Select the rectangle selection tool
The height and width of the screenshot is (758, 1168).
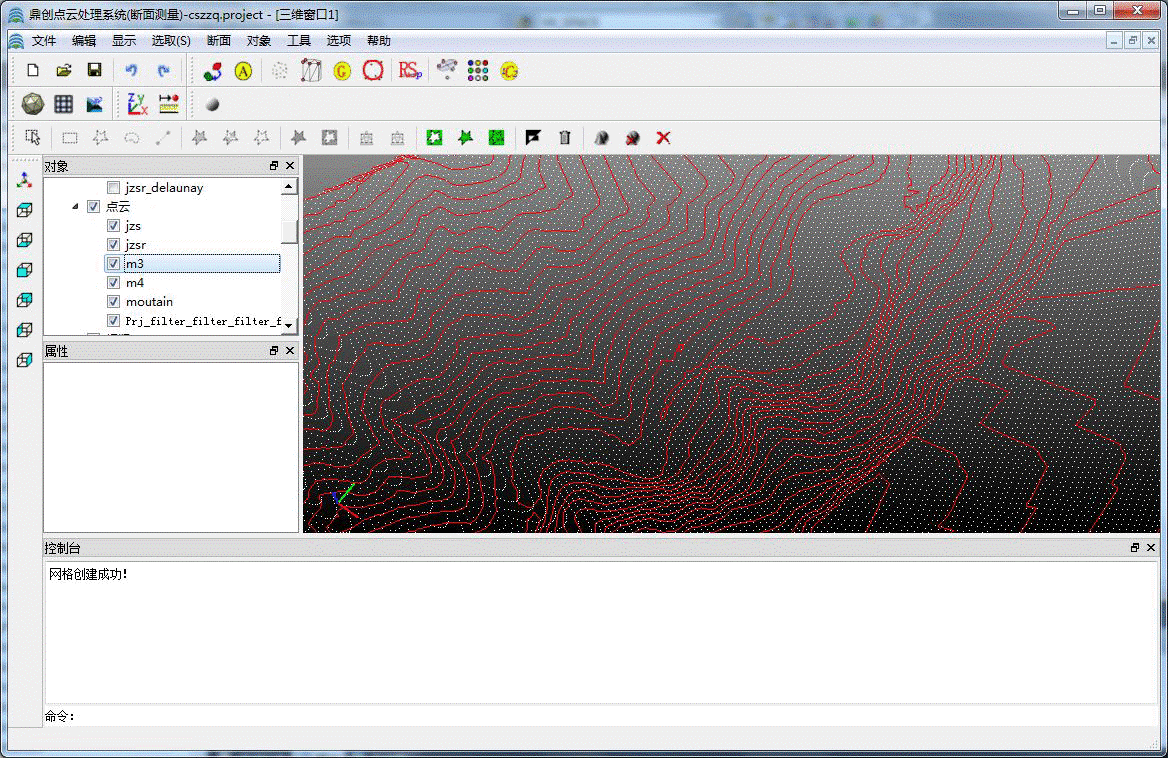pyautogui.click(x=70, y=138)
